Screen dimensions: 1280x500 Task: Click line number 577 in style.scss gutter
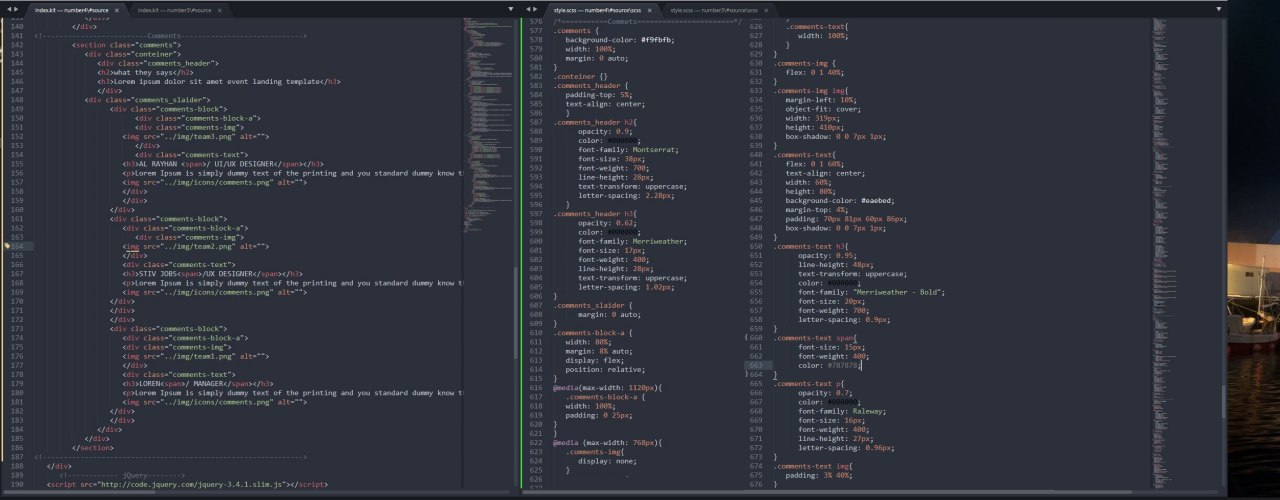pyautogui.click(x=537, y=30)
